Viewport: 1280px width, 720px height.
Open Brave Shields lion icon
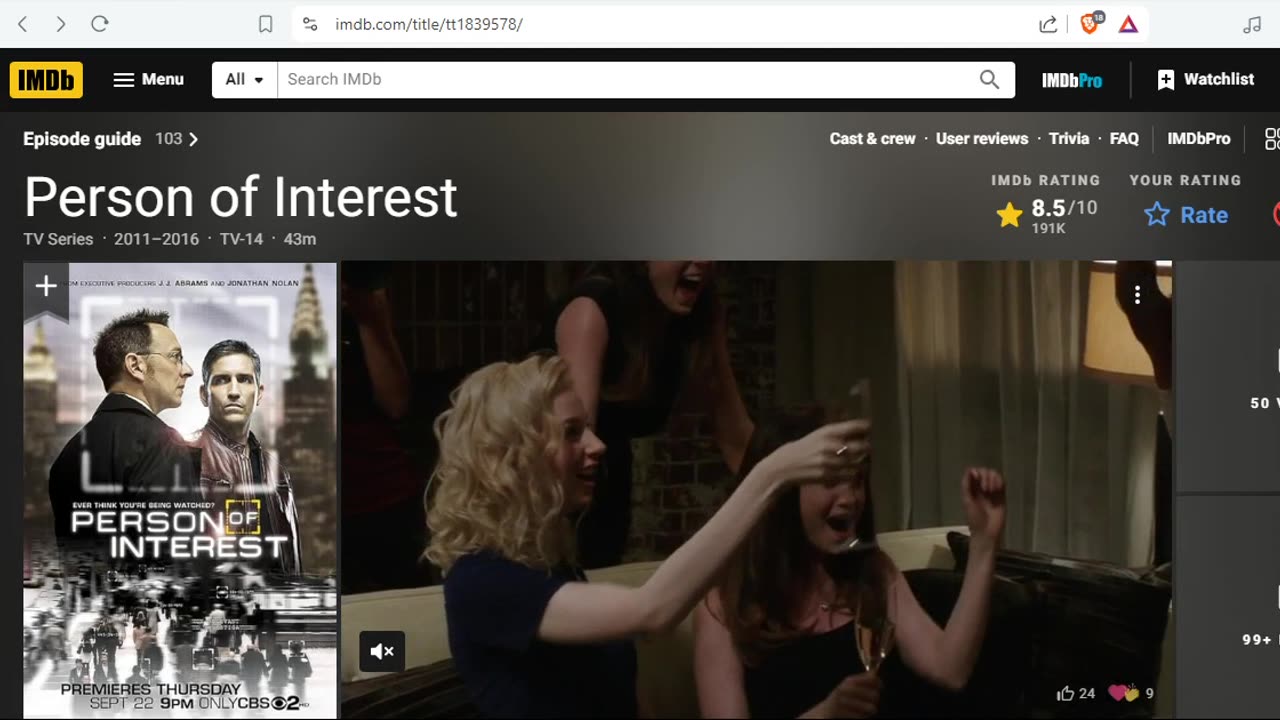tap(1091, 24)
